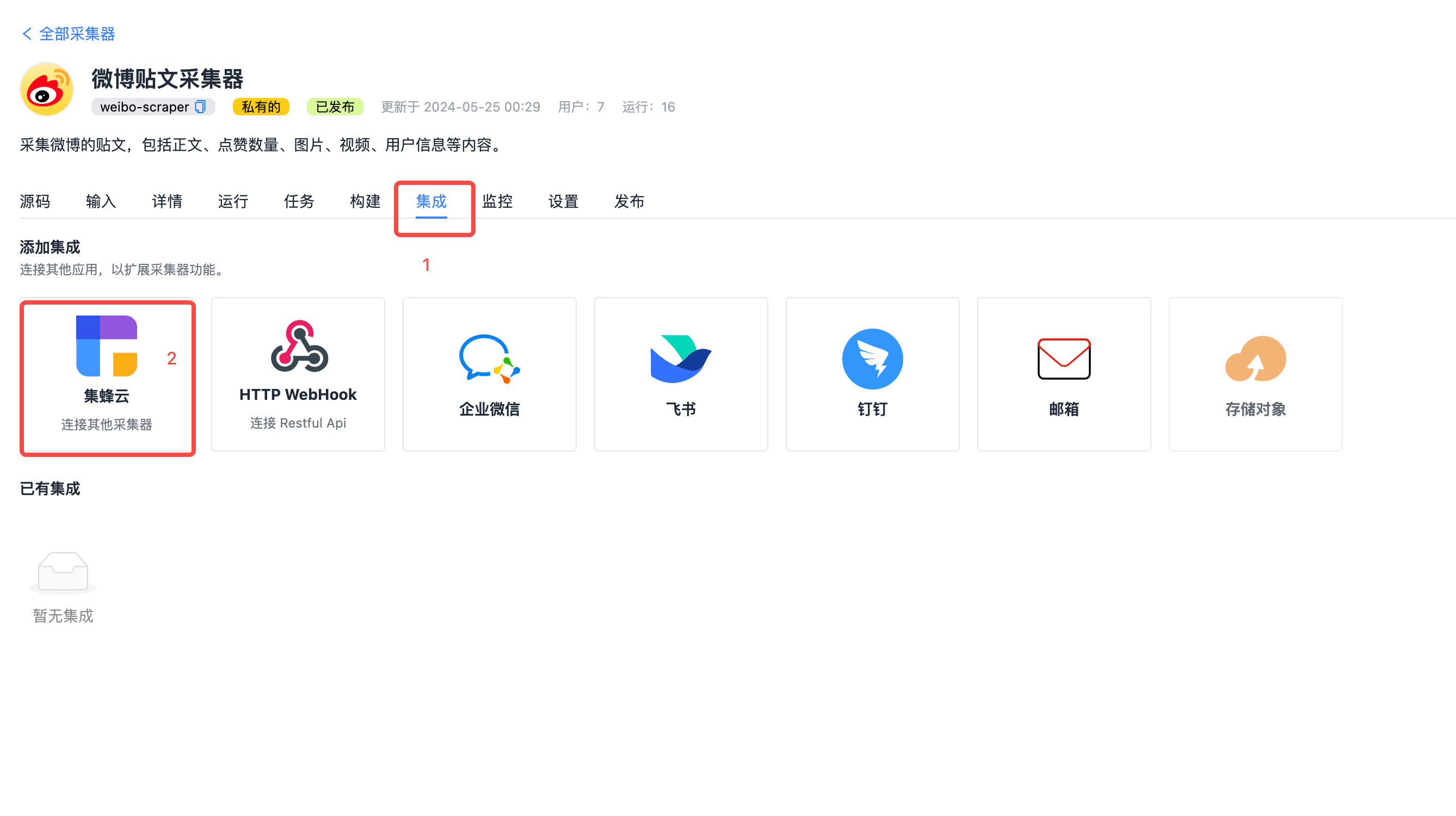Open the 发布 tab
Screen dimensions: 1456x816
point(630,201)
